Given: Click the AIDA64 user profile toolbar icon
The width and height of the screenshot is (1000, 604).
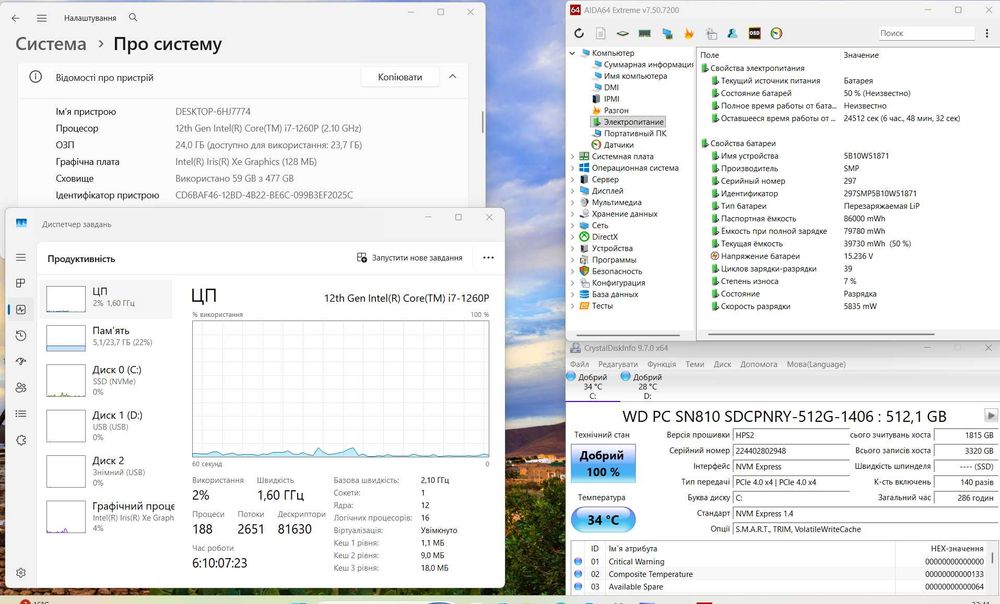Looking at the screenshot, I should click(732, 33).
